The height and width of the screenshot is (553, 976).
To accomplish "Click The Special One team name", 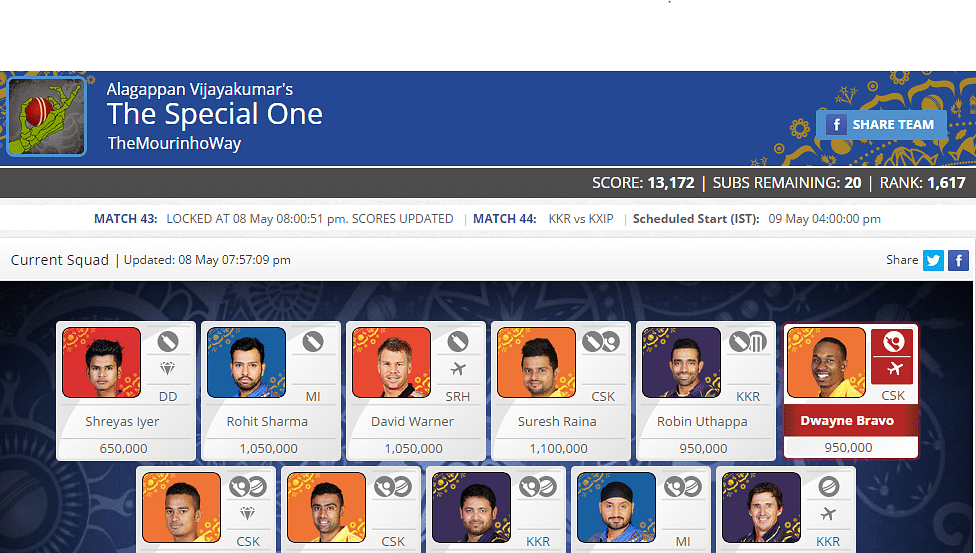I will pyautogui.click(x=215, y=114).
